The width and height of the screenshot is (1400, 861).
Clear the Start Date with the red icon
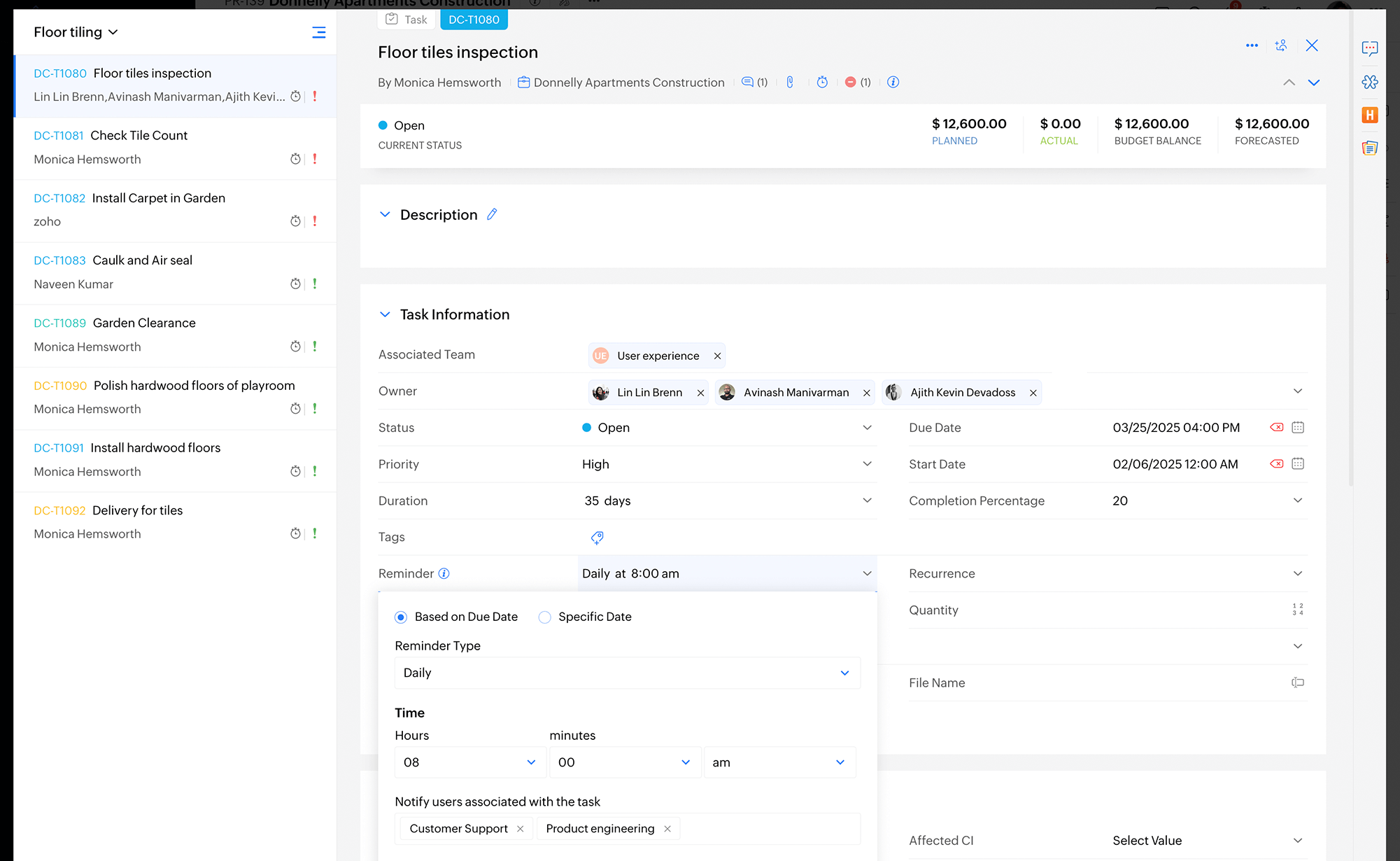(x=1276, y=463)
